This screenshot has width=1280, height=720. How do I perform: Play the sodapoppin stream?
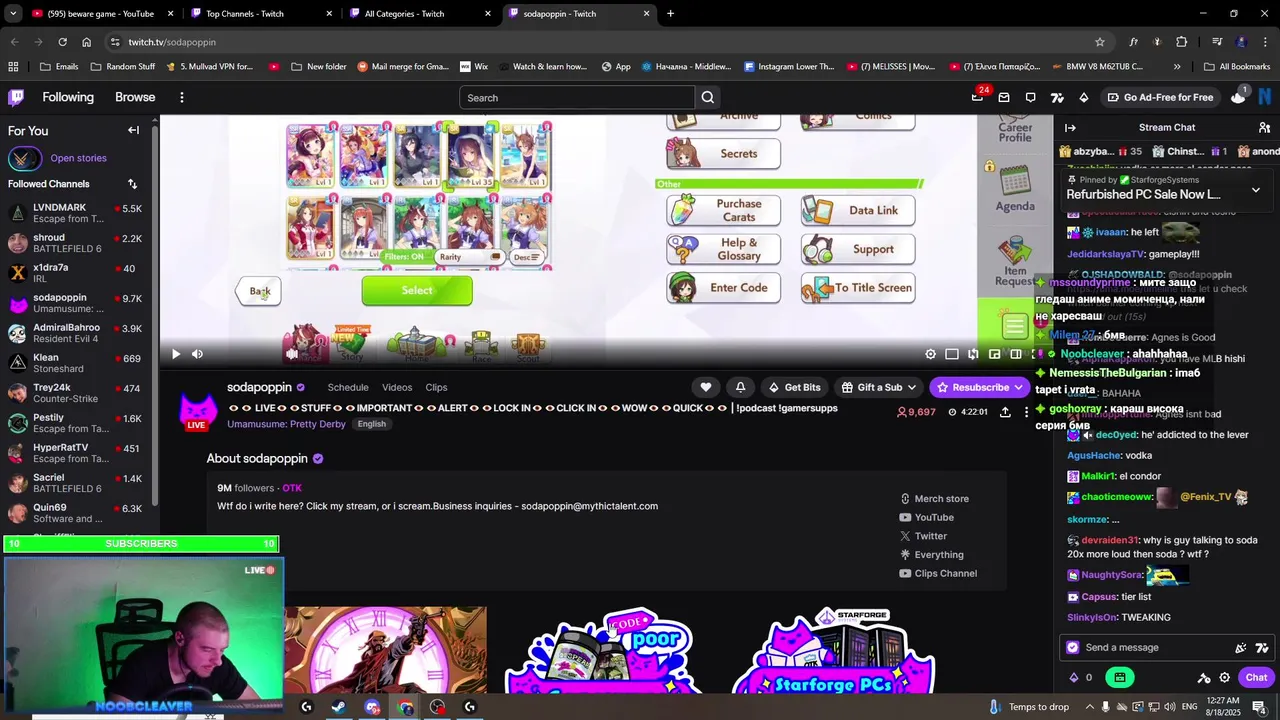click(176, 354)
